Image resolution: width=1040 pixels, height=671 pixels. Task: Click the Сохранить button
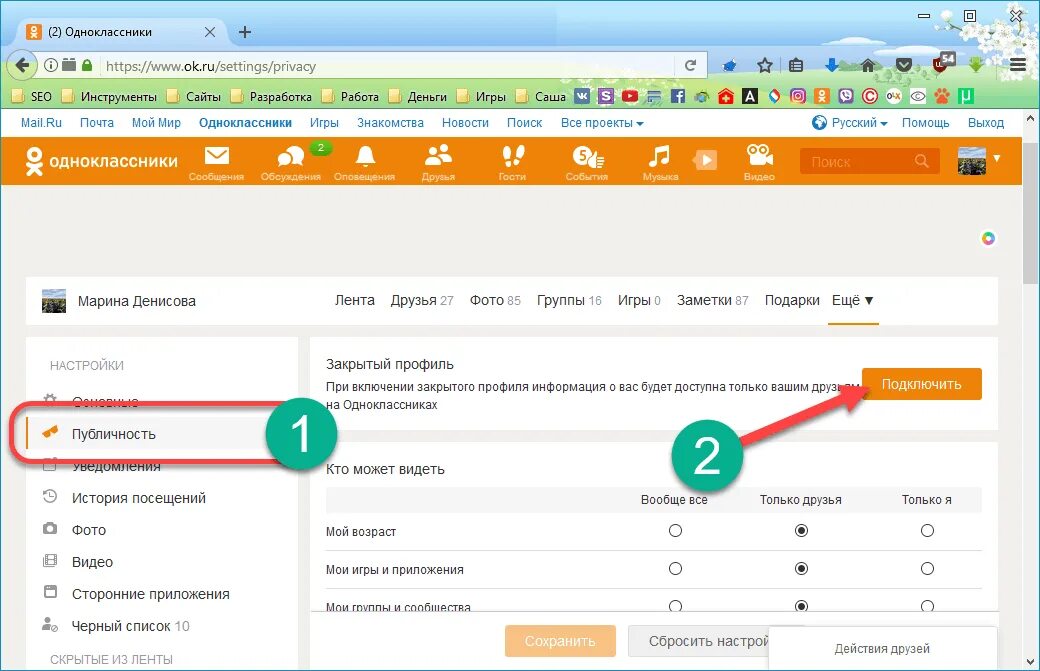[x=560, y=641]
